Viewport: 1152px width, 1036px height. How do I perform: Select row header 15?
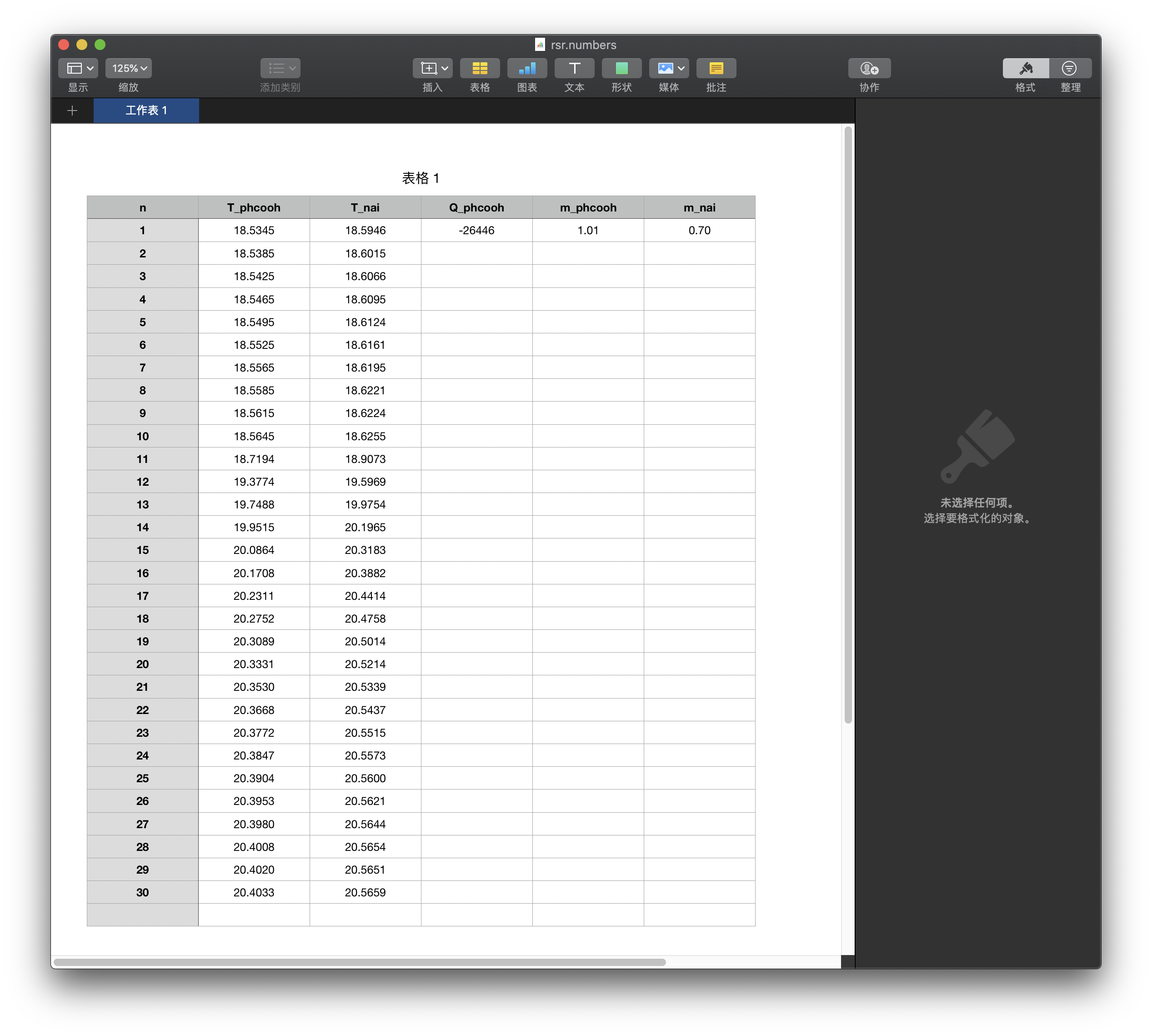pos(142,550)
